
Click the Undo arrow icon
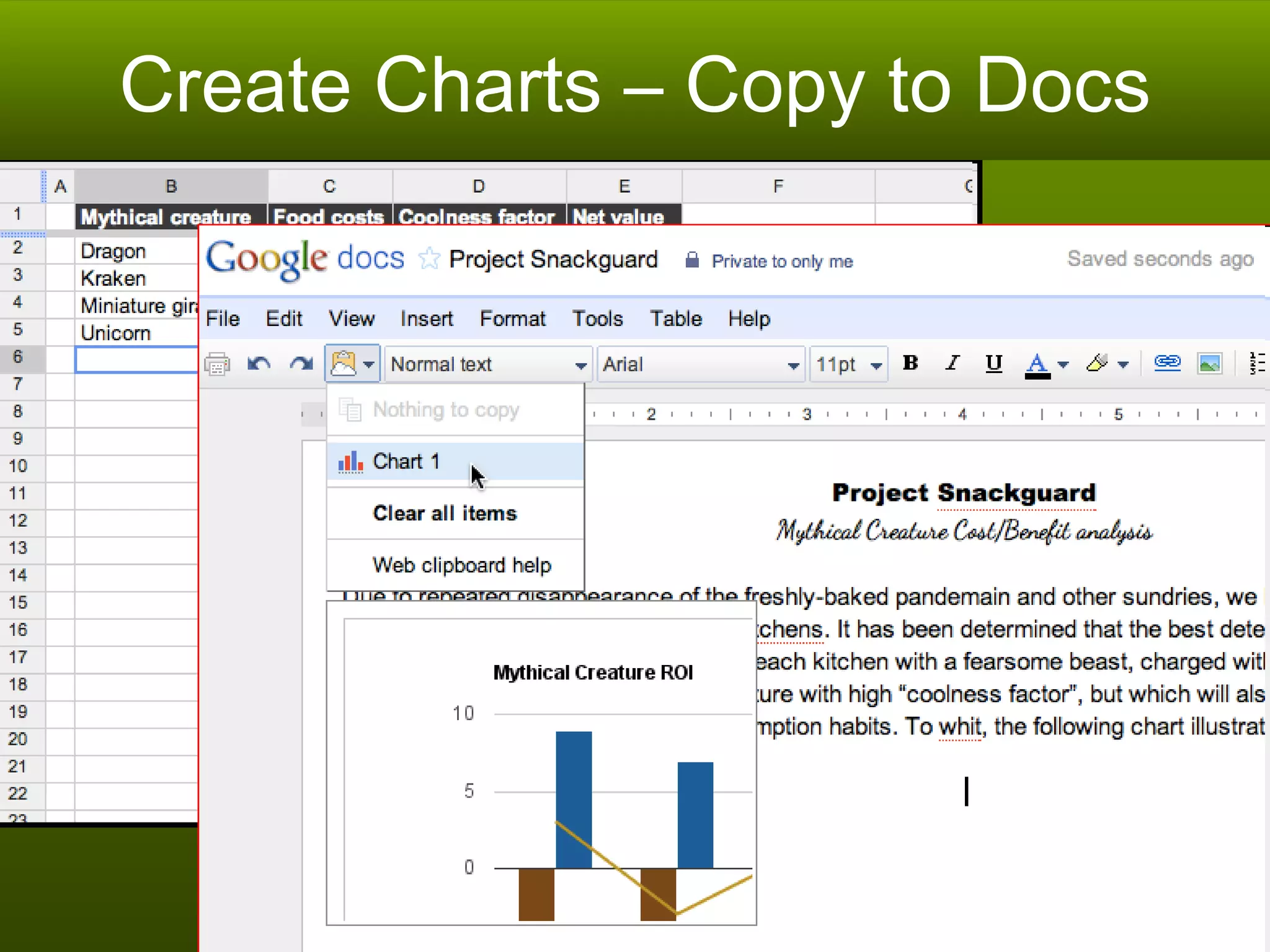coord(259,364)
